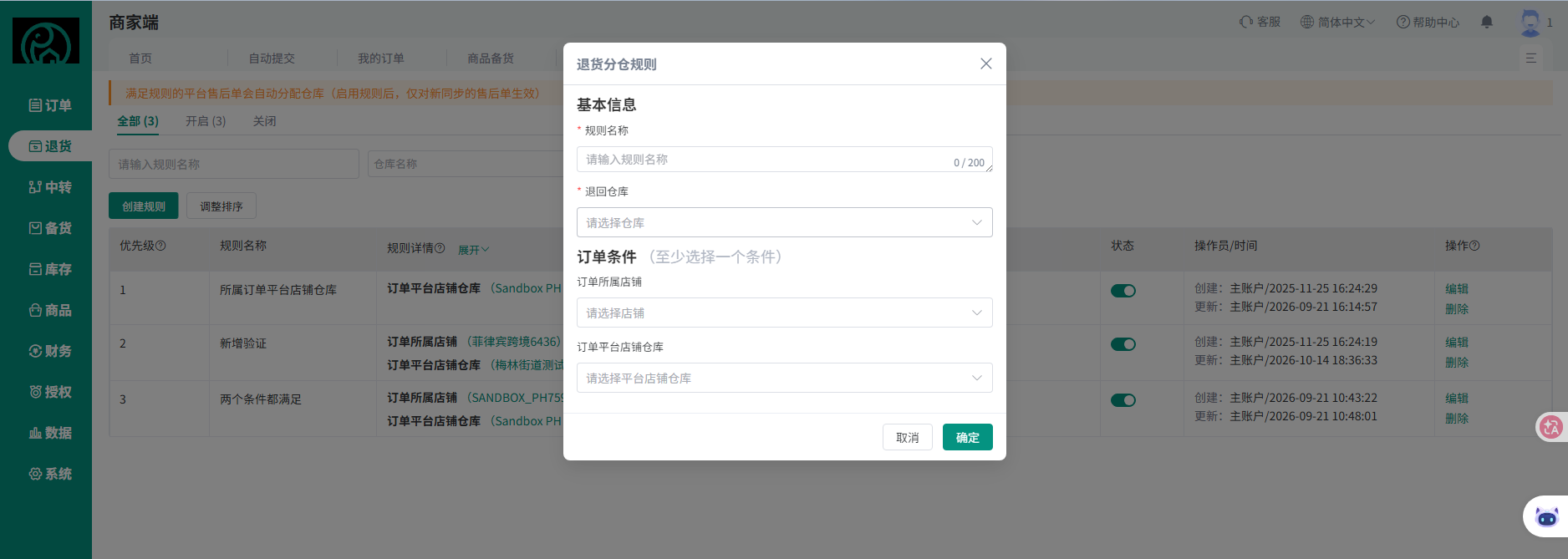Image resolution: width=1568 pixels, height=559 pixels.
Task: Click the help icon next to 优先级
Action: pyautogui.click(x=161, y=246)
